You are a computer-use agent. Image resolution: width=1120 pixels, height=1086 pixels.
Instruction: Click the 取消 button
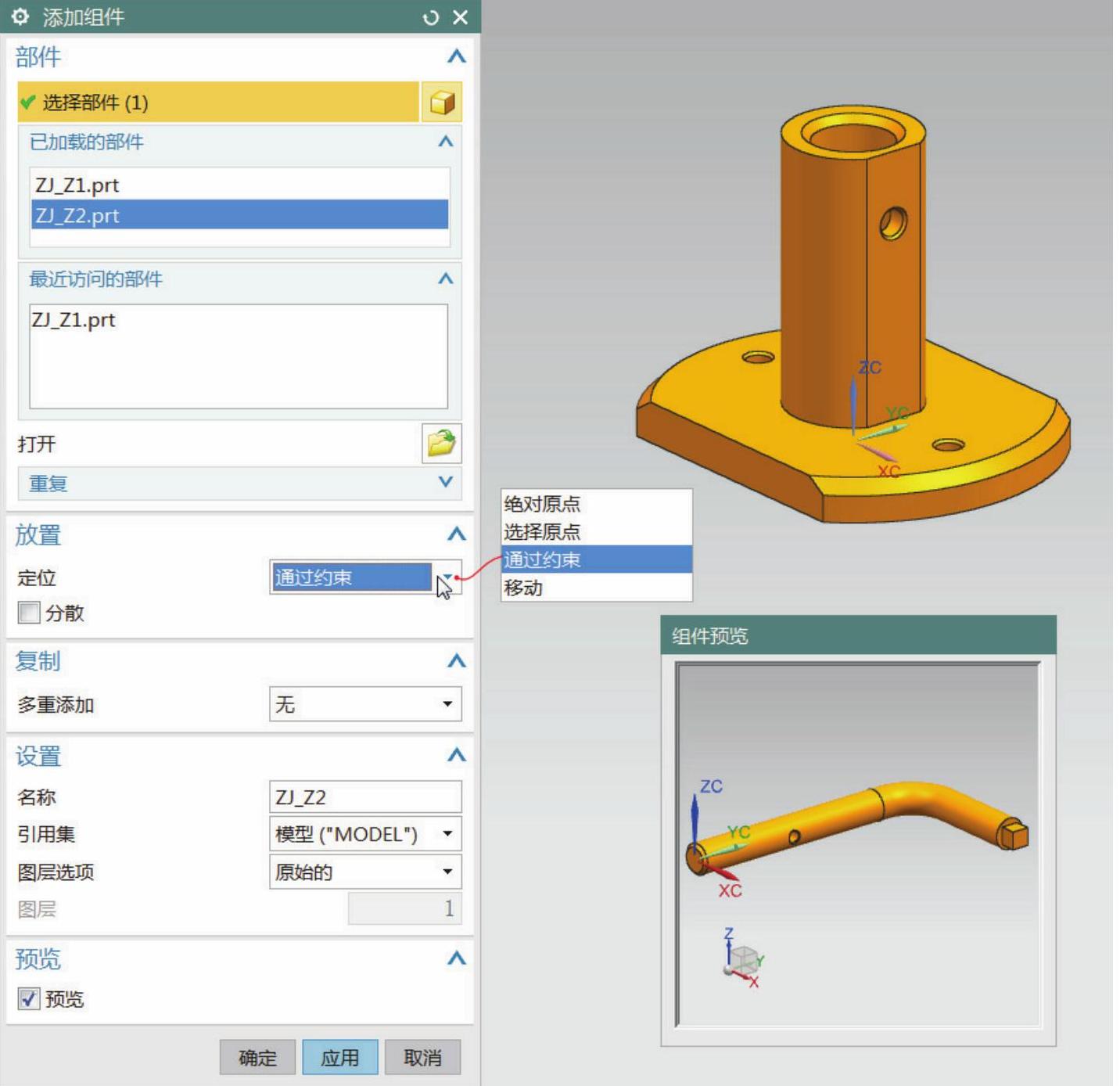(422, 1058)
